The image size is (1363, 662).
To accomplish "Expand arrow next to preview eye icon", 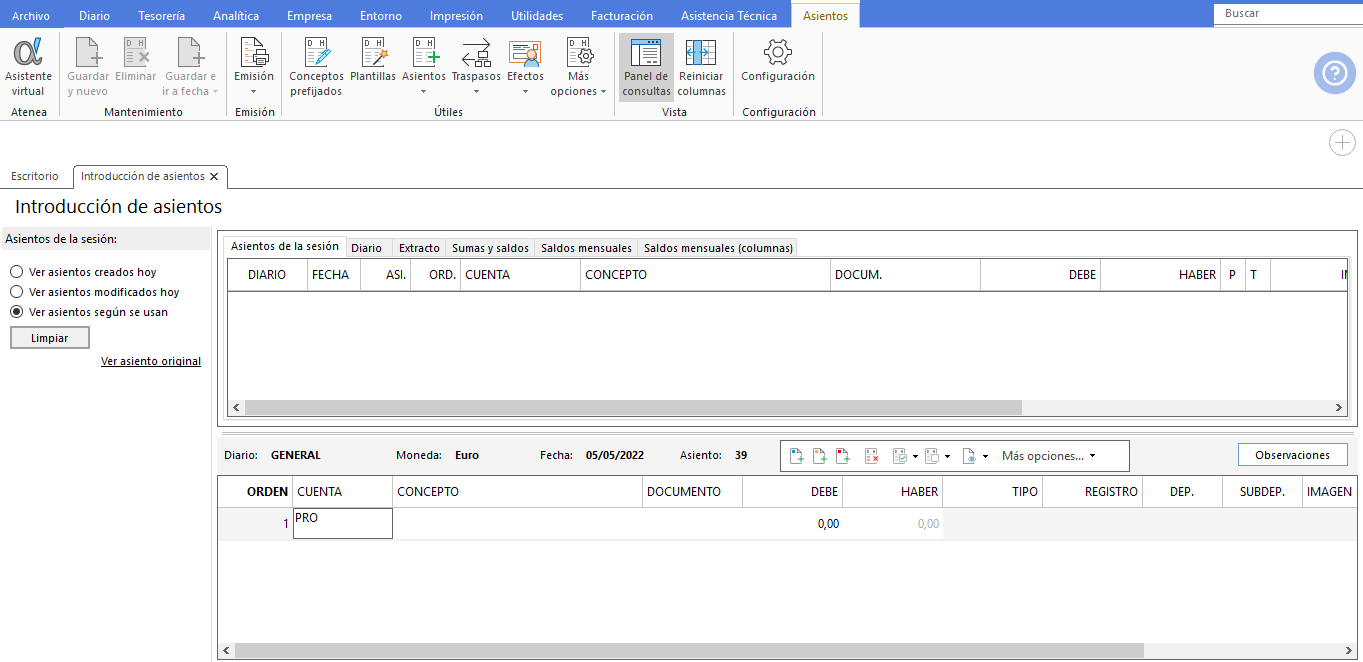I will click(x=985, y=456).
